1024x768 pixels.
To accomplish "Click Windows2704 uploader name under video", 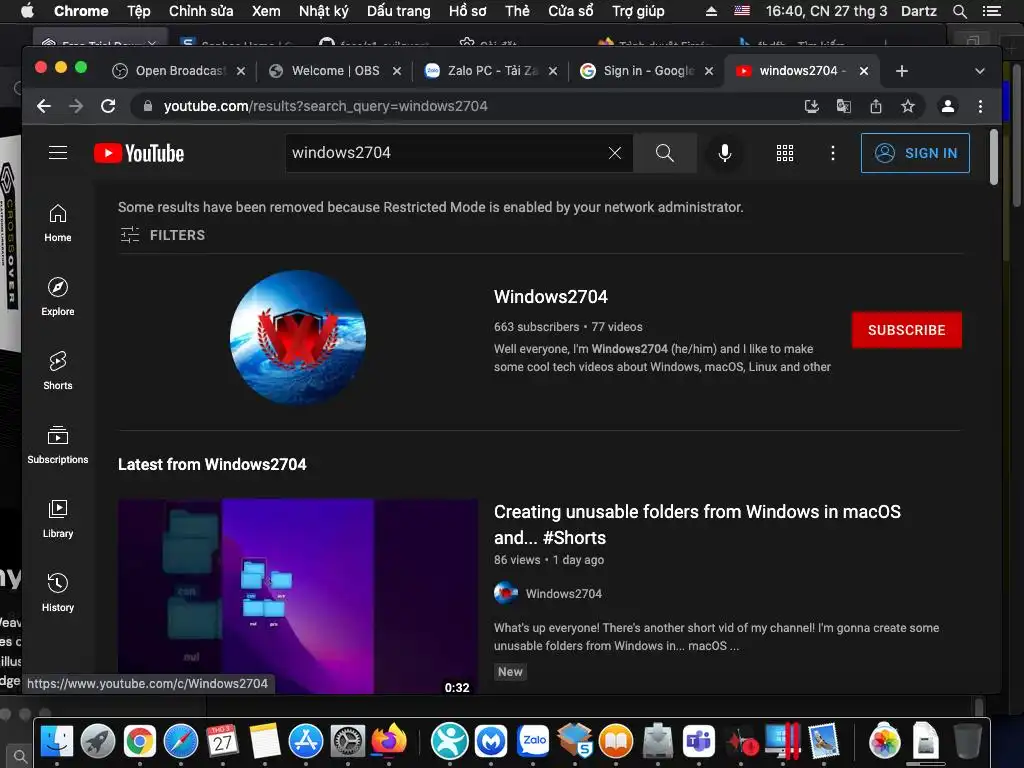I will pyautogui.click(x=564, y=594).
